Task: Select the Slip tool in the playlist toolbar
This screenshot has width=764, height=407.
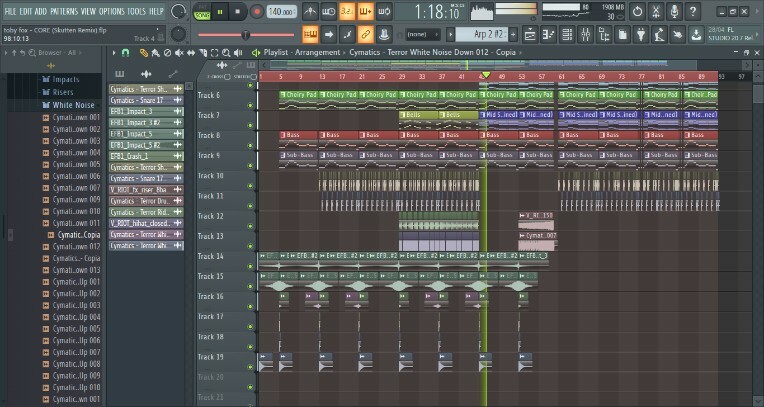Action: [191, 53]
